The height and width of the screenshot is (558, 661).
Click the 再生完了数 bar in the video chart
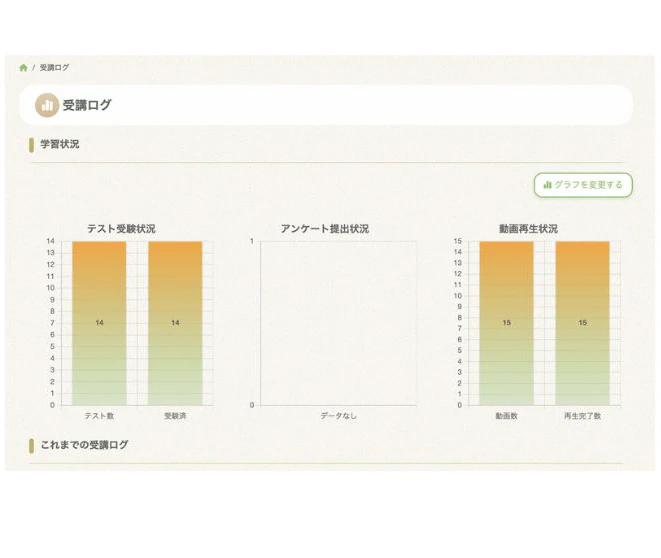pos(583,323)
